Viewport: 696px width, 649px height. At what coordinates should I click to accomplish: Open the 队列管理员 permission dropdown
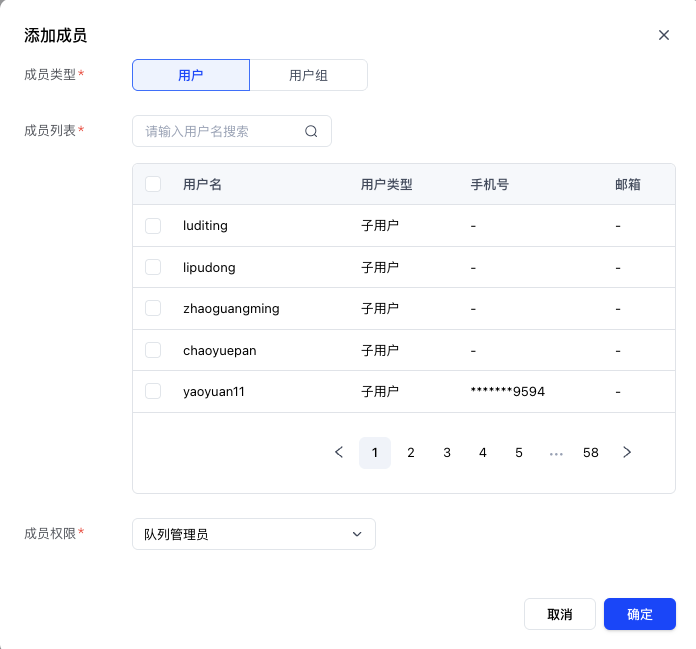point(254,534)
